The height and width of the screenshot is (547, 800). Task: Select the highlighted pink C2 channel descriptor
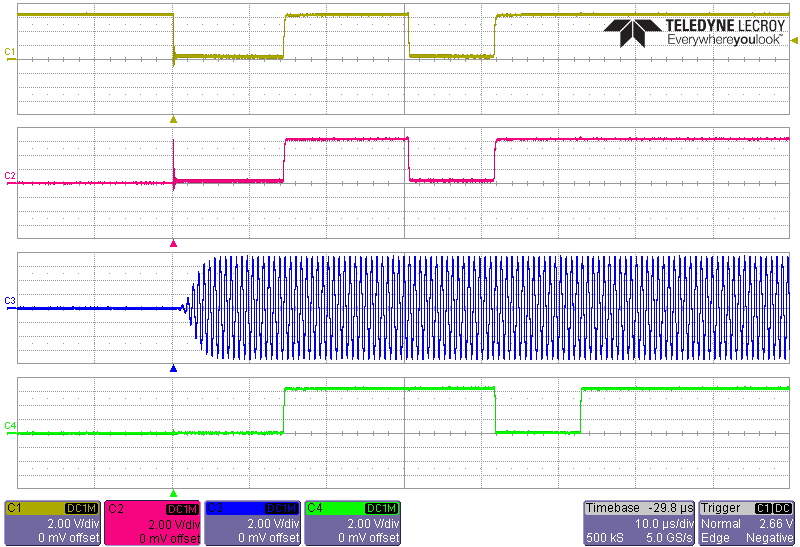pyautogui.click(x=152, y=523)
